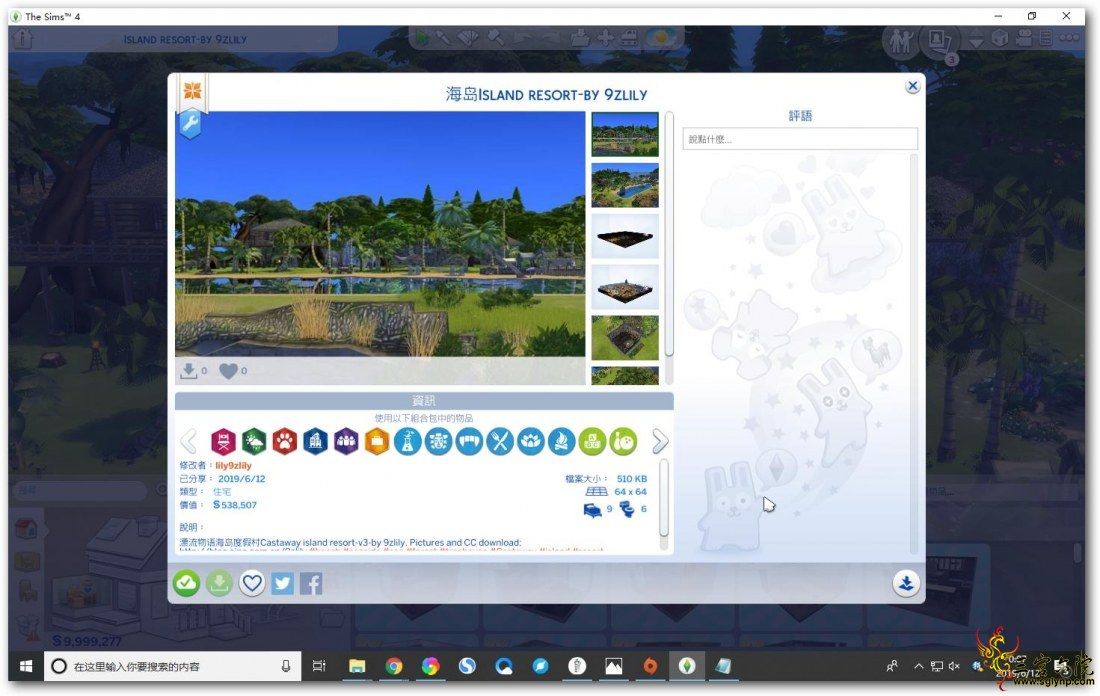1100x696 pixels.
Task: Open Task View from the taskbar
Action: pyautogui.click(x=318, y=667)
